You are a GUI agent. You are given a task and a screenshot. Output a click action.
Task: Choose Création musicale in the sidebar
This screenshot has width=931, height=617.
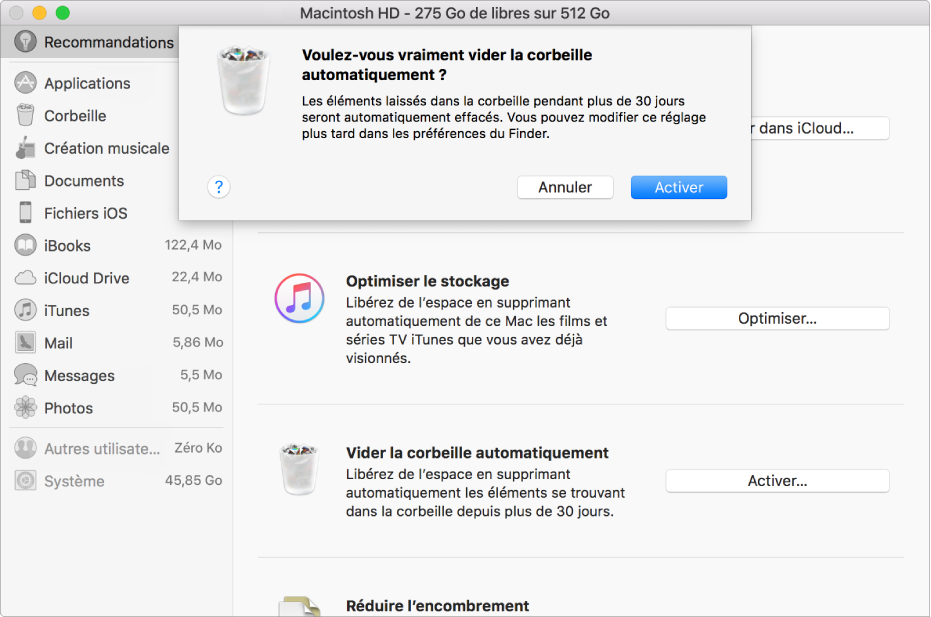(107, 148)
